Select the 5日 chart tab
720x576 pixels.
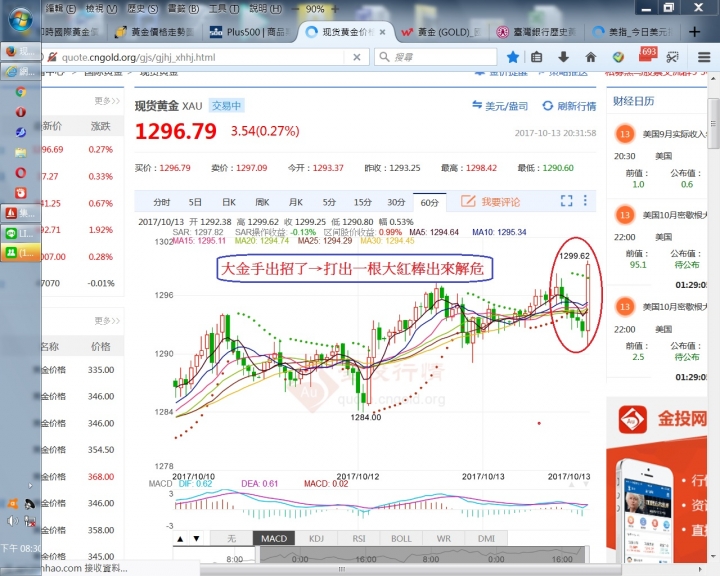(195, 202)
